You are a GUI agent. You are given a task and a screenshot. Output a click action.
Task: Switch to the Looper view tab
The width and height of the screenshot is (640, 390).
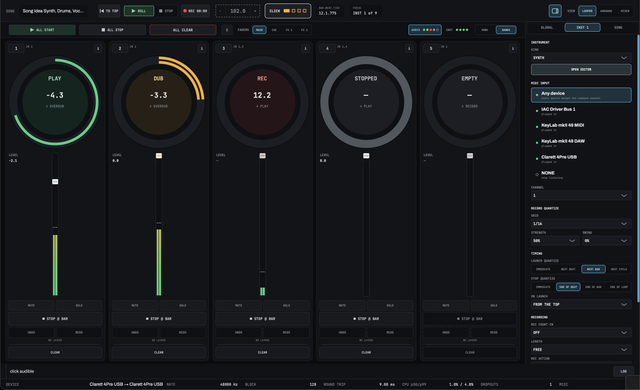click(x=587, y=11)
